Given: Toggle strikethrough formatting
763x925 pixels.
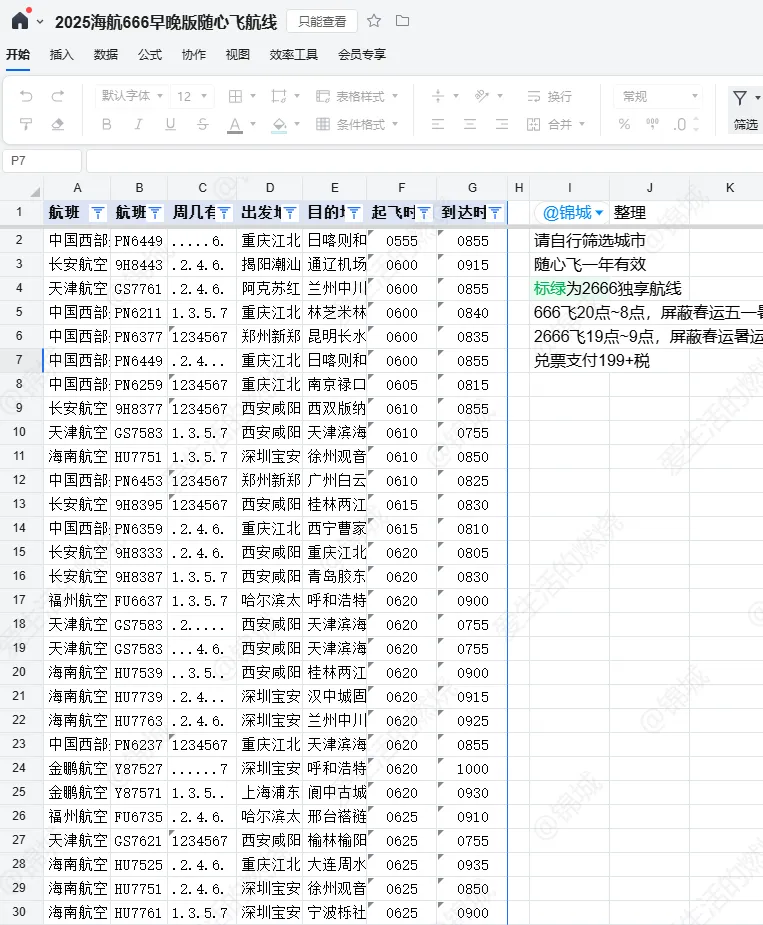Looking at the screenshot, I should click(x=203, y=124).
